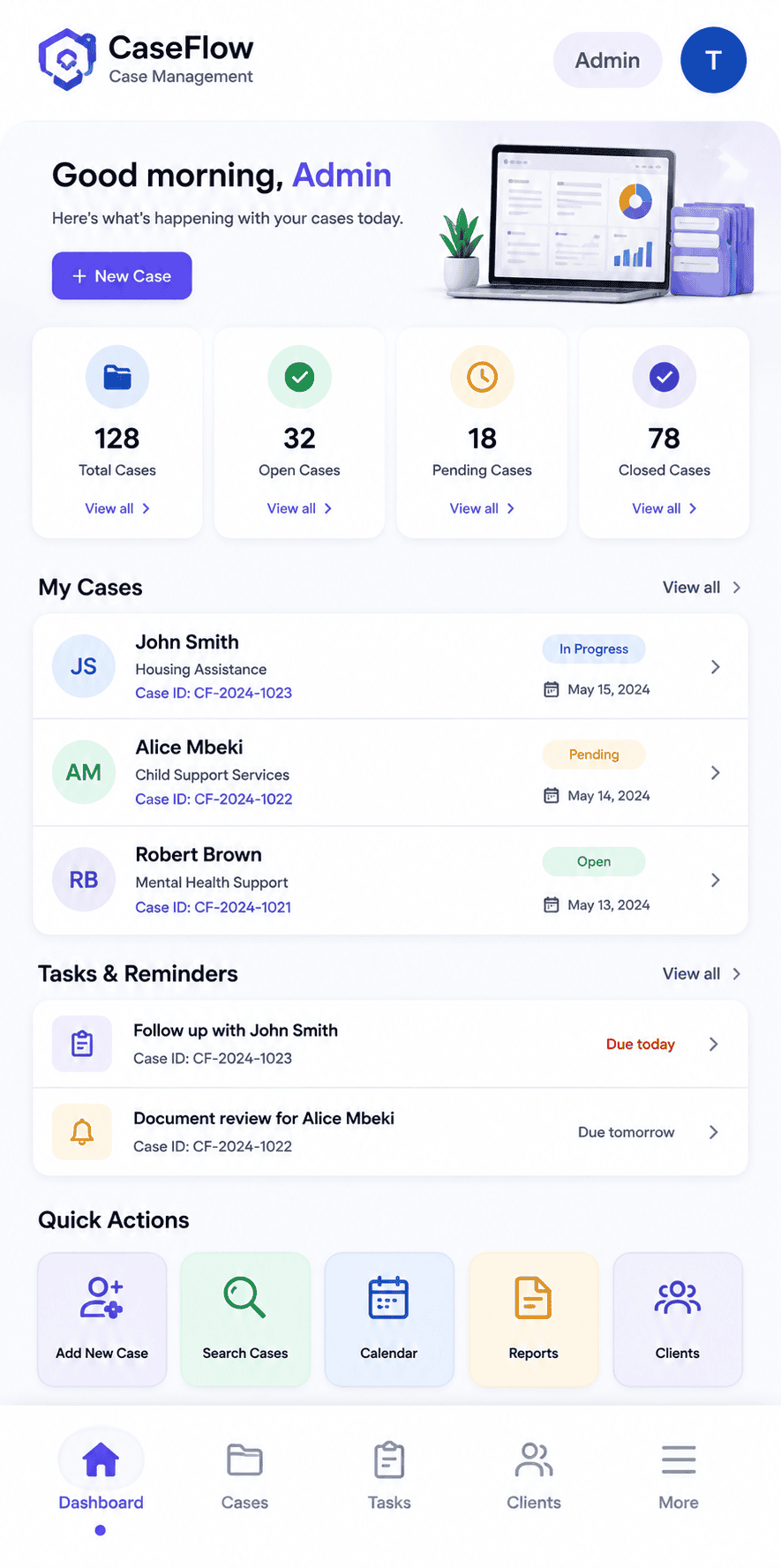Expand Robert Brown case row chevron
Viewport: 781px width, 1568px height.
(x=716, y=881)
